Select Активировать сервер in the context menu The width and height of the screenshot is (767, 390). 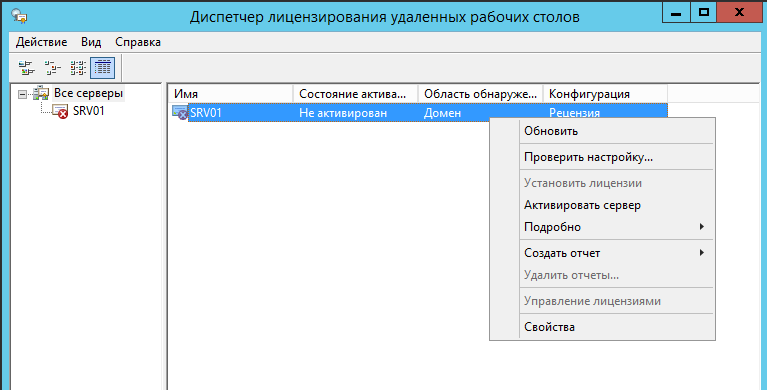coord(602,205)
